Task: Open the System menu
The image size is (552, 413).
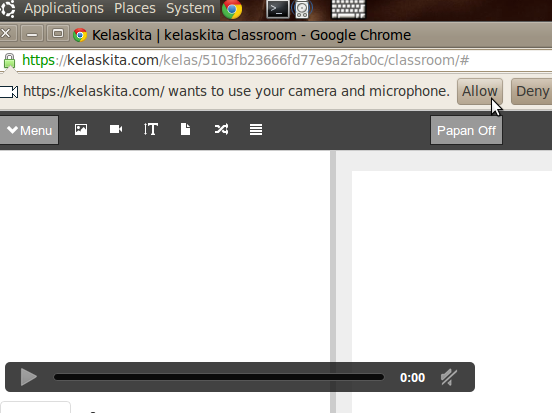Action: point(190,8)
